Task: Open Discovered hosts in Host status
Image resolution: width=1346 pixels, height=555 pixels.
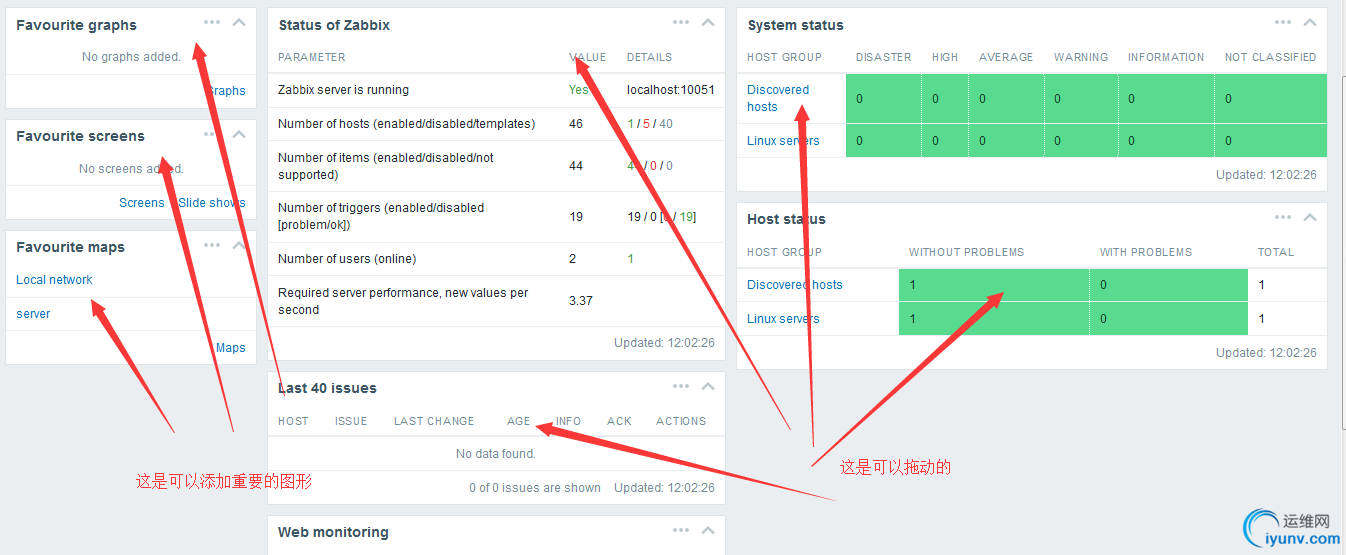Action: (x=795, y=285)
